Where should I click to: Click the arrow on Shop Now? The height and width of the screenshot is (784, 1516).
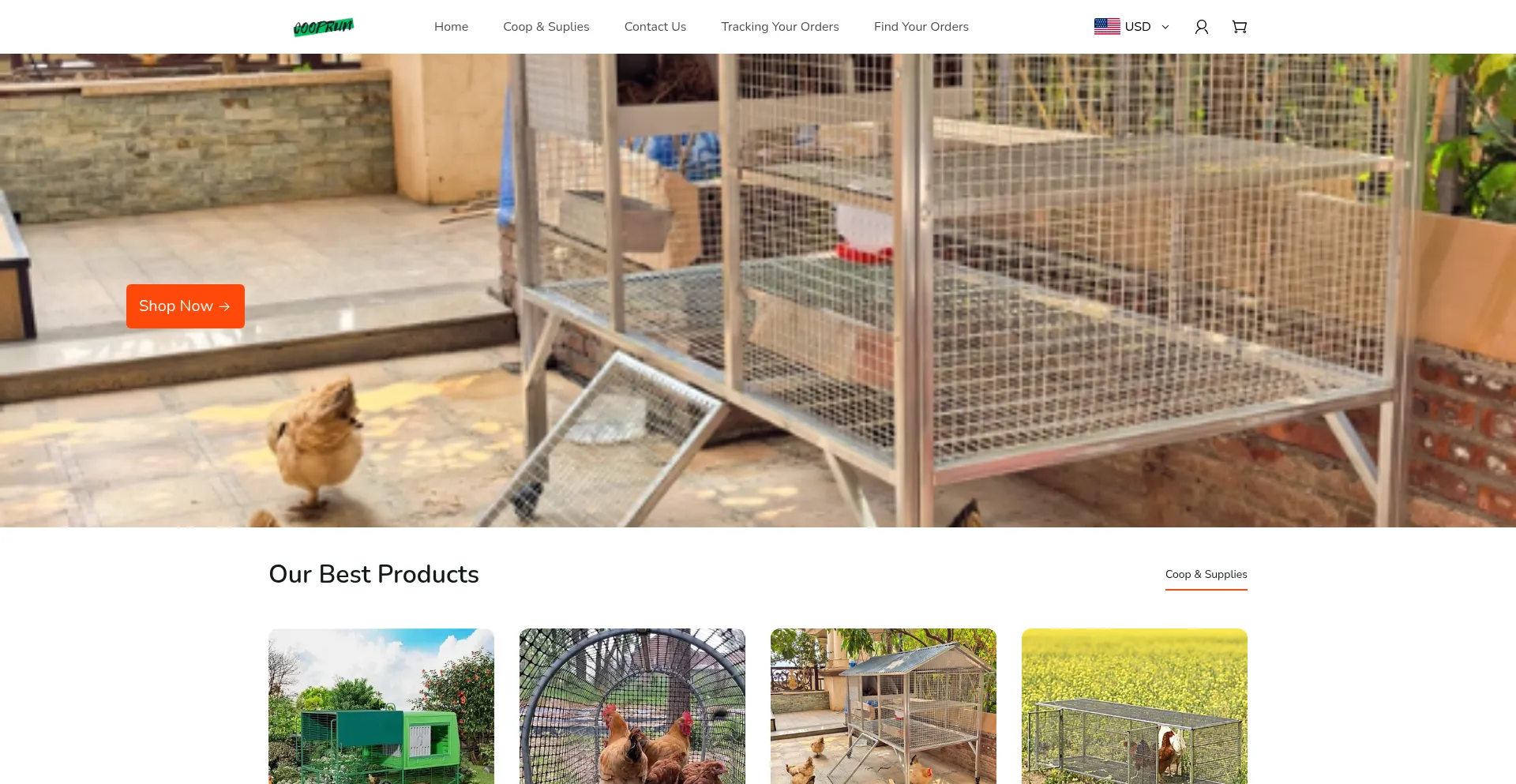pyautogui.click(x=224, y=306)
